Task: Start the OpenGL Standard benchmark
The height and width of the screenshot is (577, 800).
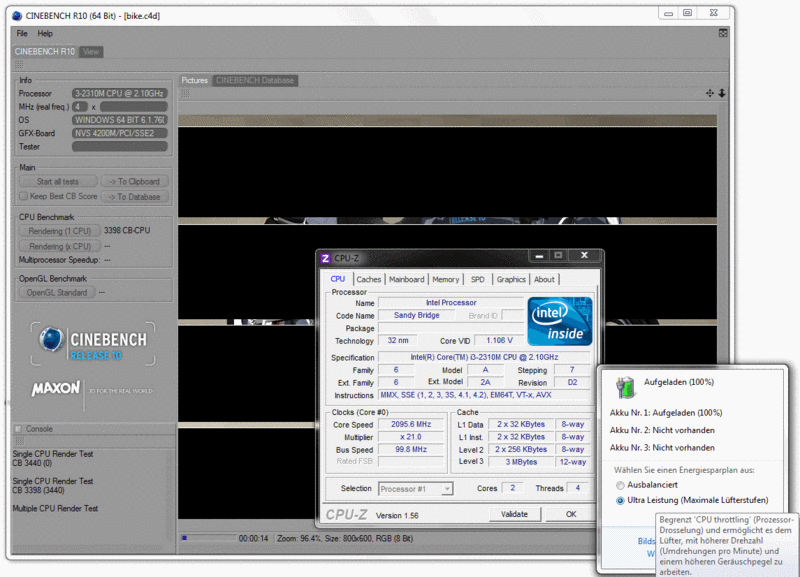Action: click(x=57, y=293)
